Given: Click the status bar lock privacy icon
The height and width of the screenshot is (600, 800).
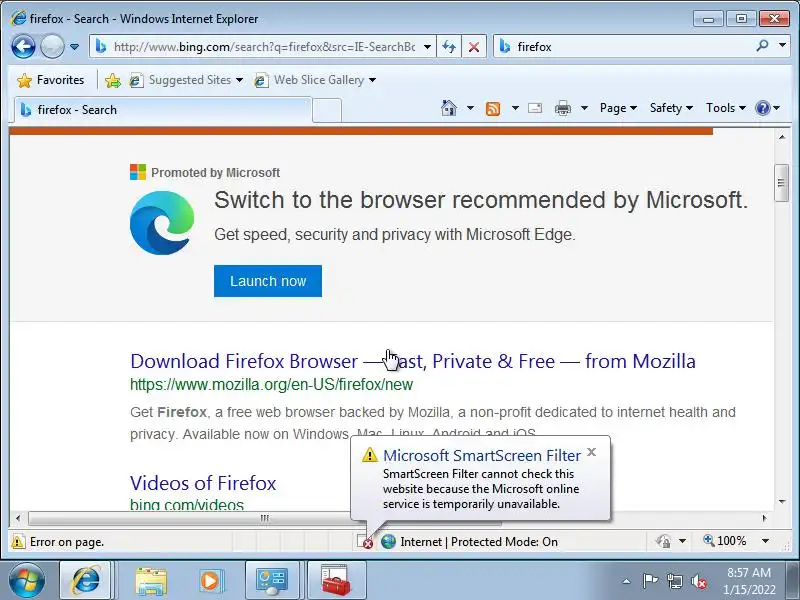Looking at the screenshot, I should coord(663,541).
